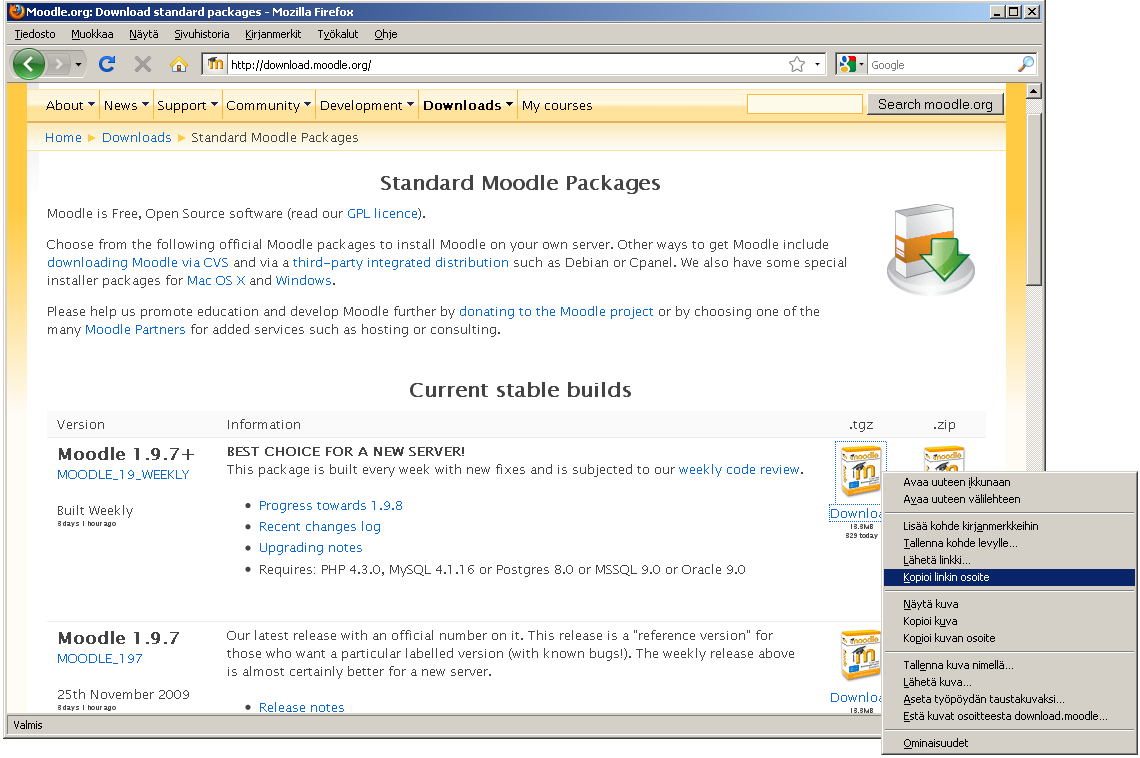Viewport: 1140px width, 758px height.
Task: Click the Moodle site favicon in address bar
Action: point(215,64)
